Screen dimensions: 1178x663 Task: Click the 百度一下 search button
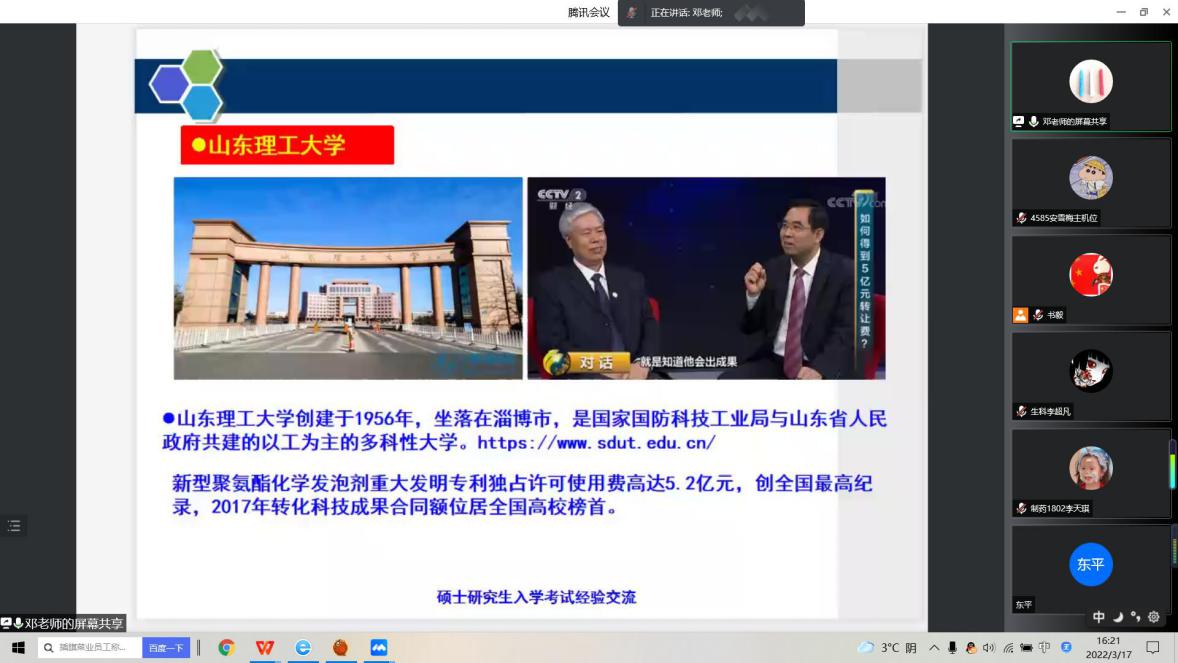pyautogui.click(x=166, y=648)
